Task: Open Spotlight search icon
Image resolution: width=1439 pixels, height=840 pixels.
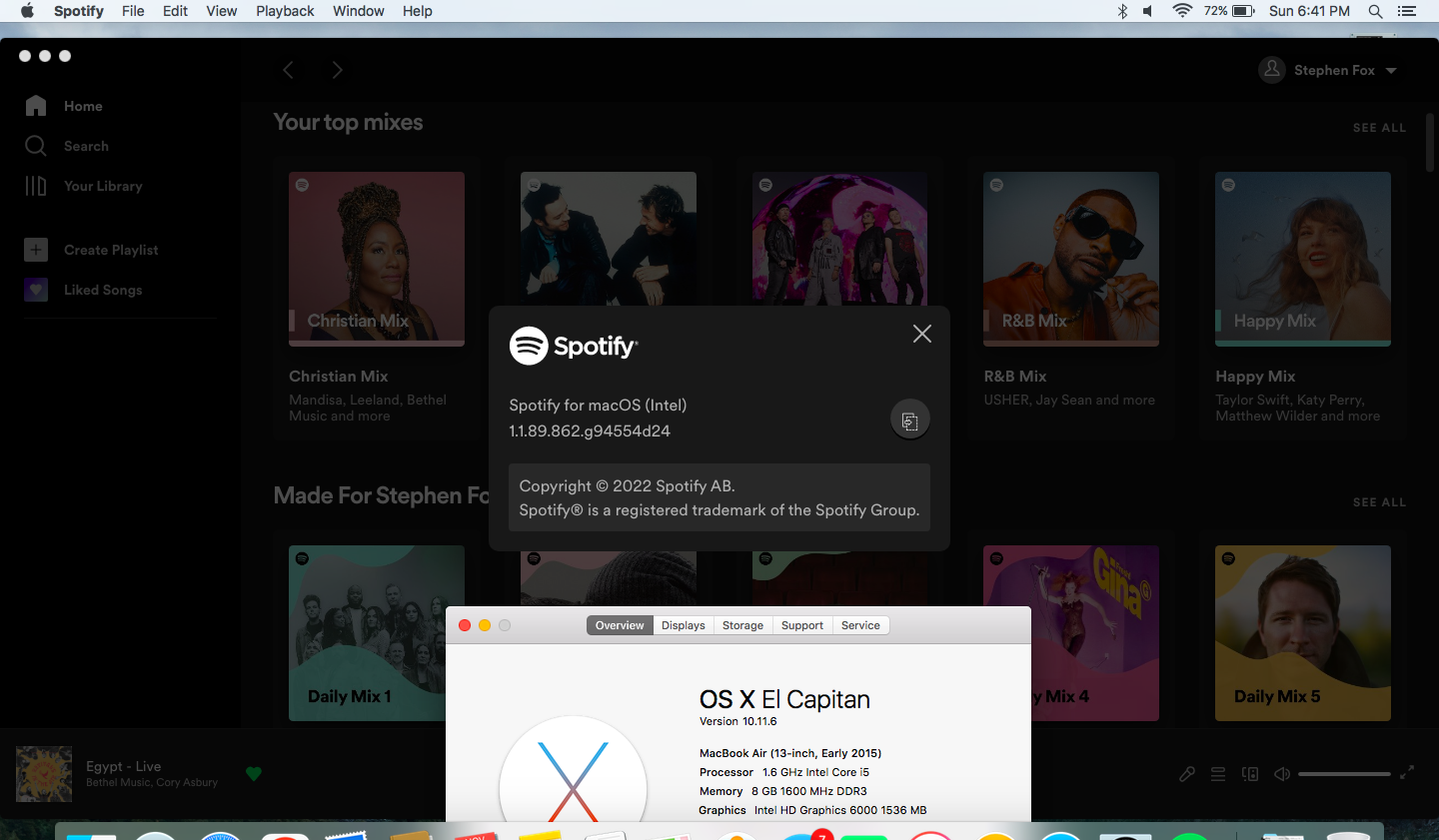Action: [1375, 11]
